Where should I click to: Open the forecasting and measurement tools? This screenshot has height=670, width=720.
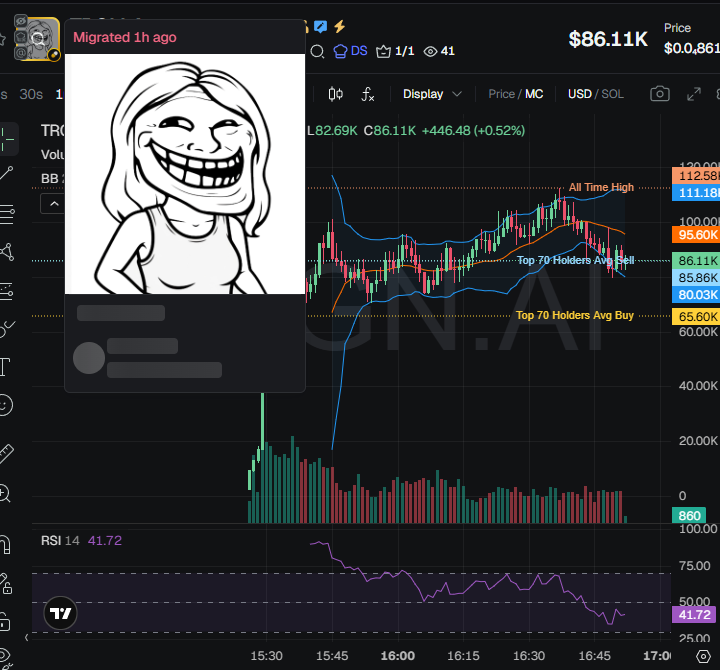click(6, 291)
